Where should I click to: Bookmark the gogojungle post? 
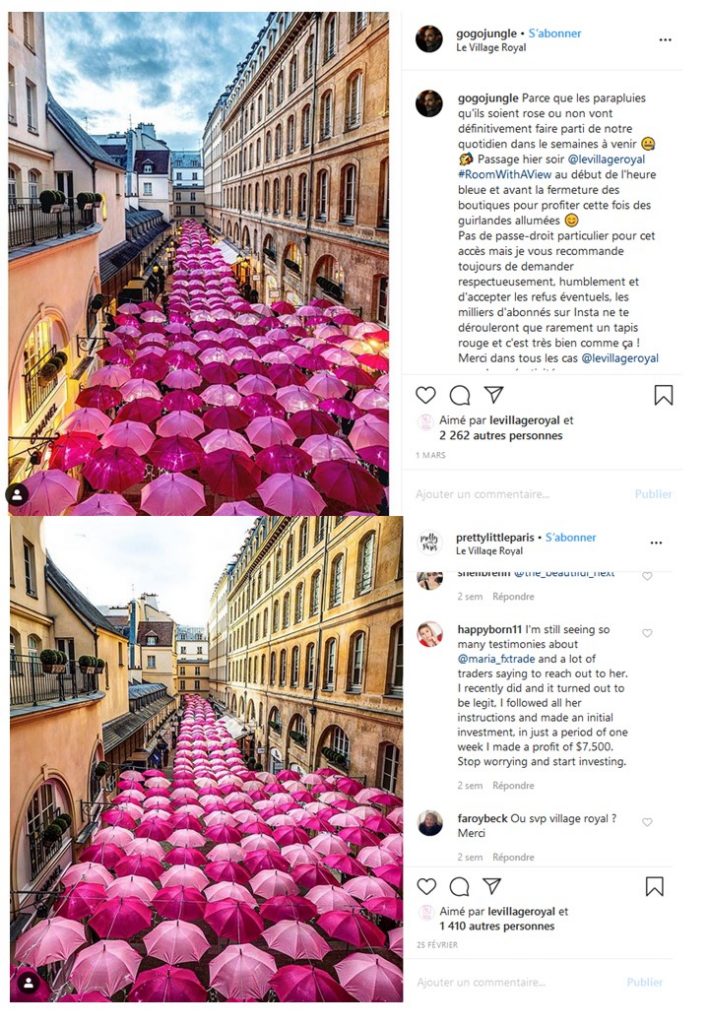(663, 395)
